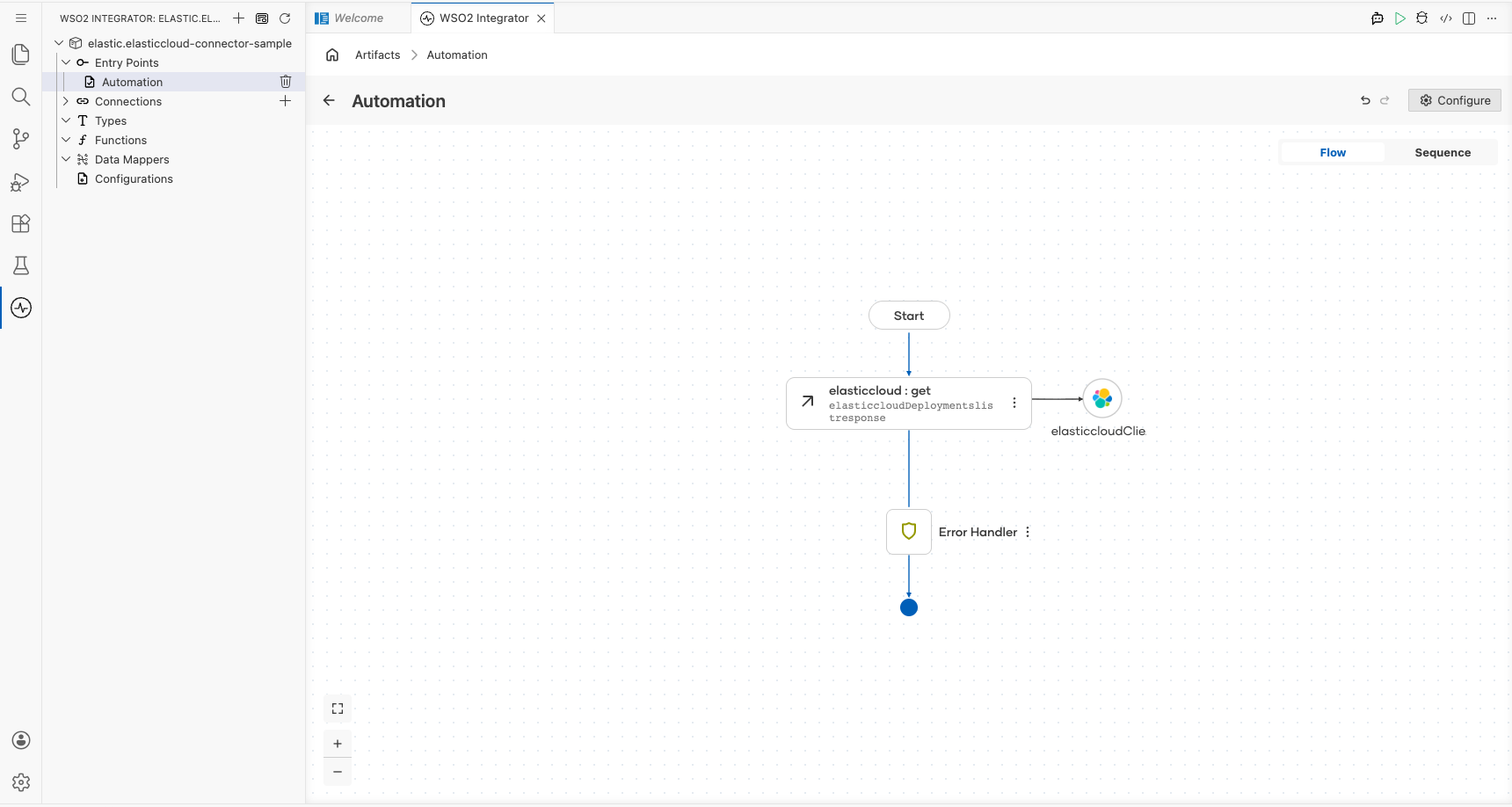Open the Search view icon
The height and width of the screenshot is (807, 1512).
pos(21,97)
